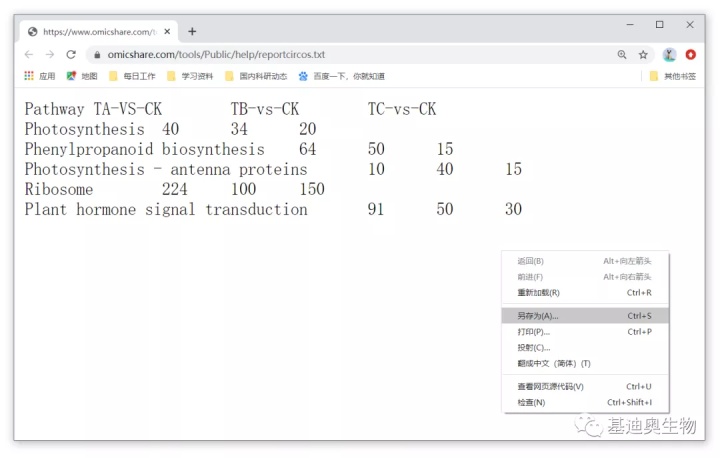Click the lock icon in address bar
This screenshot has width=720, height=458.
[x=97, y=55]
